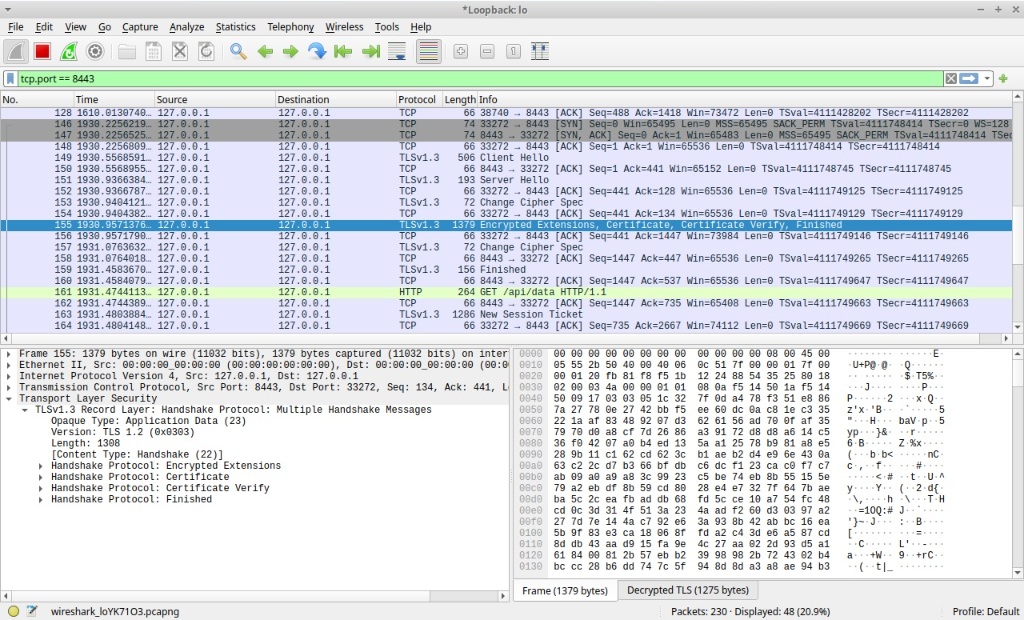The width and height of the screenshot is (1024, 620).
Task: Open capture file properties icon in status bar
Action: point(32,612)
